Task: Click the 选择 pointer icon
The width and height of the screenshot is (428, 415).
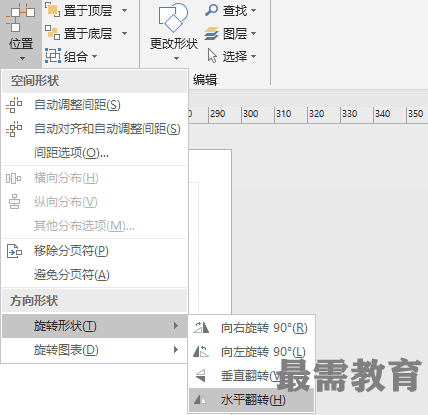Action: (x=212, y=56)
